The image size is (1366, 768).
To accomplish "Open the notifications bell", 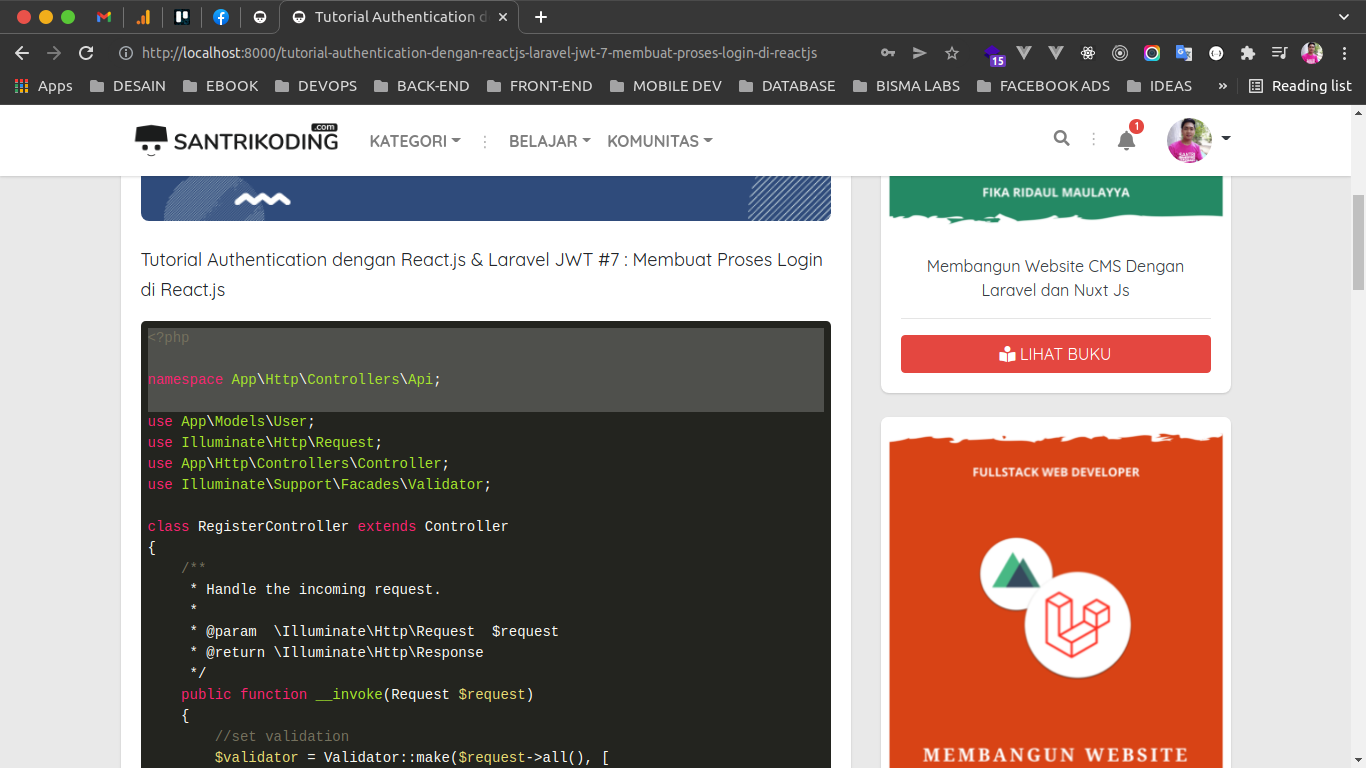I will pyautogui.click(x=1126, y=141).
